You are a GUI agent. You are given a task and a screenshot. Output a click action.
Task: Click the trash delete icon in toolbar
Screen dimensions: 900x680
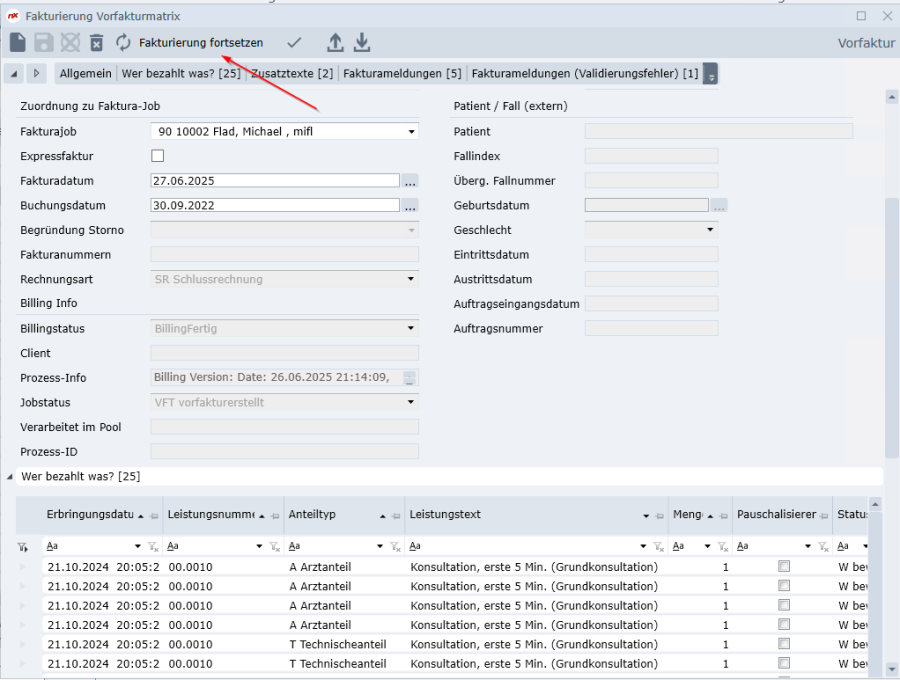(96, 42)
